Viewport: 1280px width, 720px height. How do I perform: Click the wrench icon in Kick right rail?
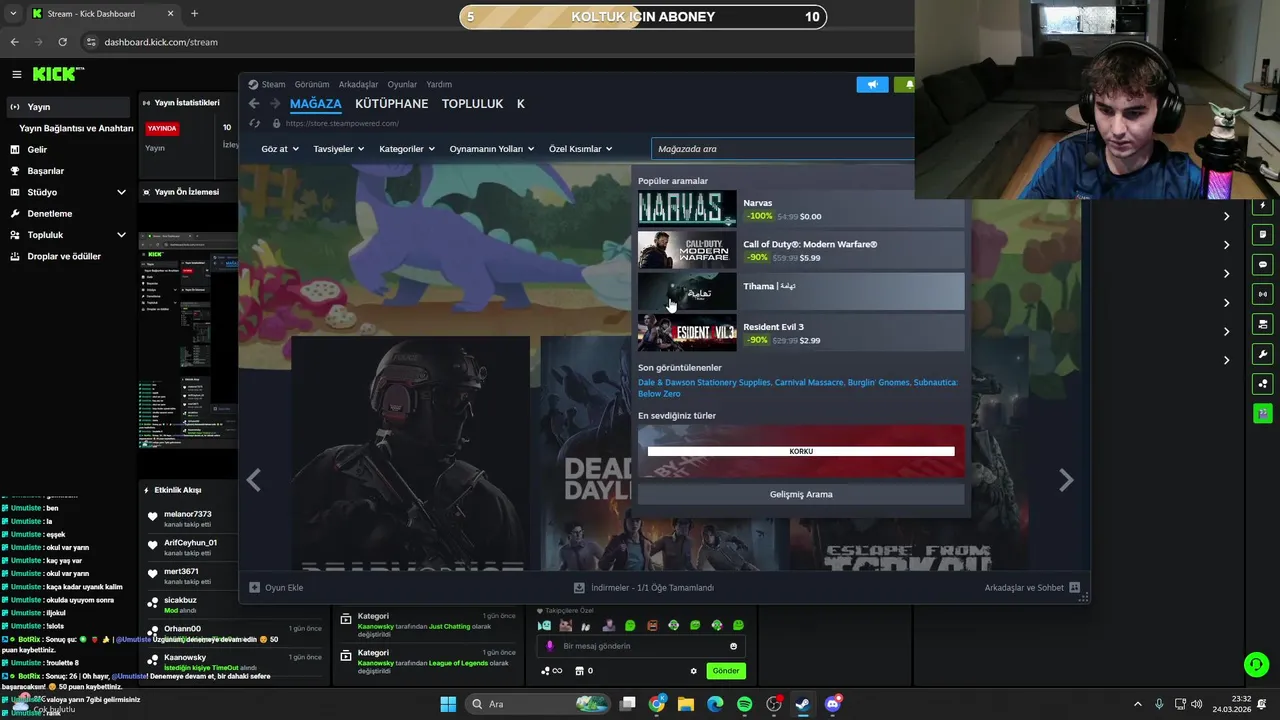1263,354
